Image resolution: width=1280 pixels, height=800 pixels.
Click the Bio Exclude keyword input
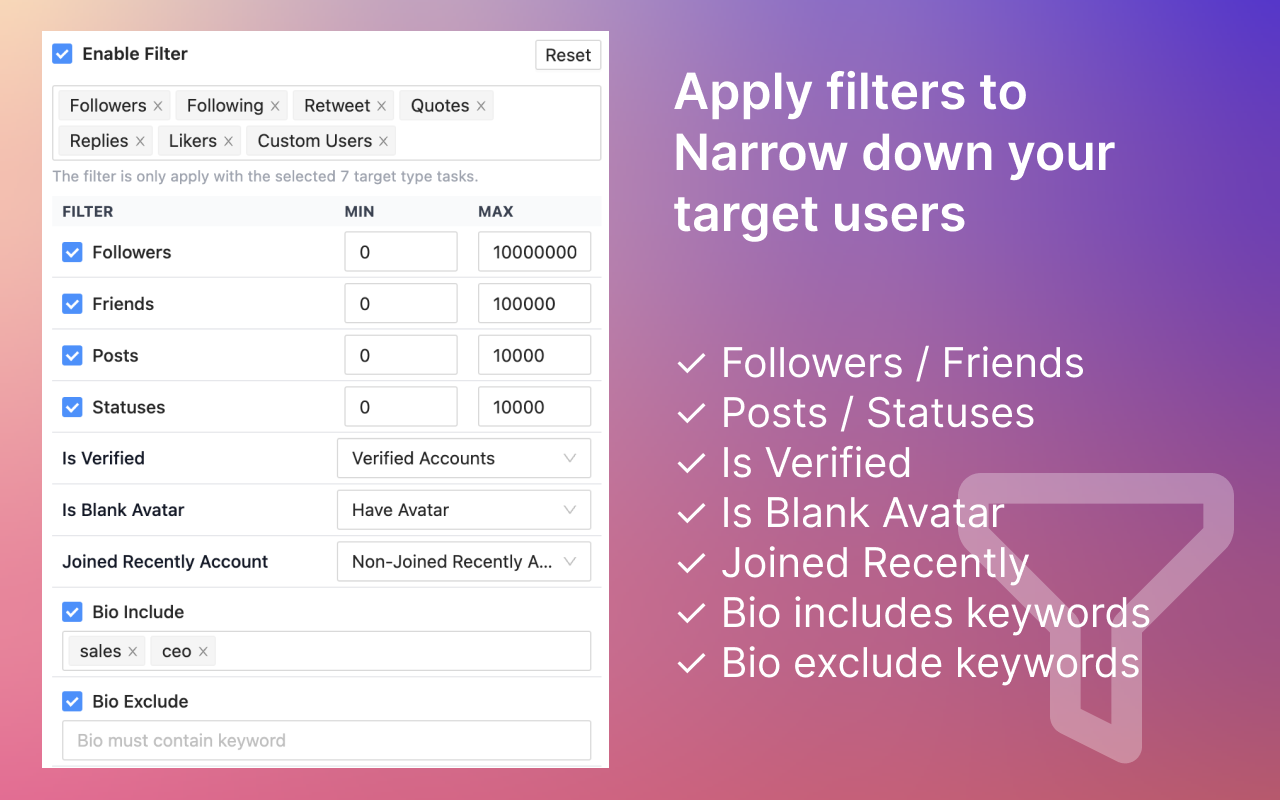[326, 740]
